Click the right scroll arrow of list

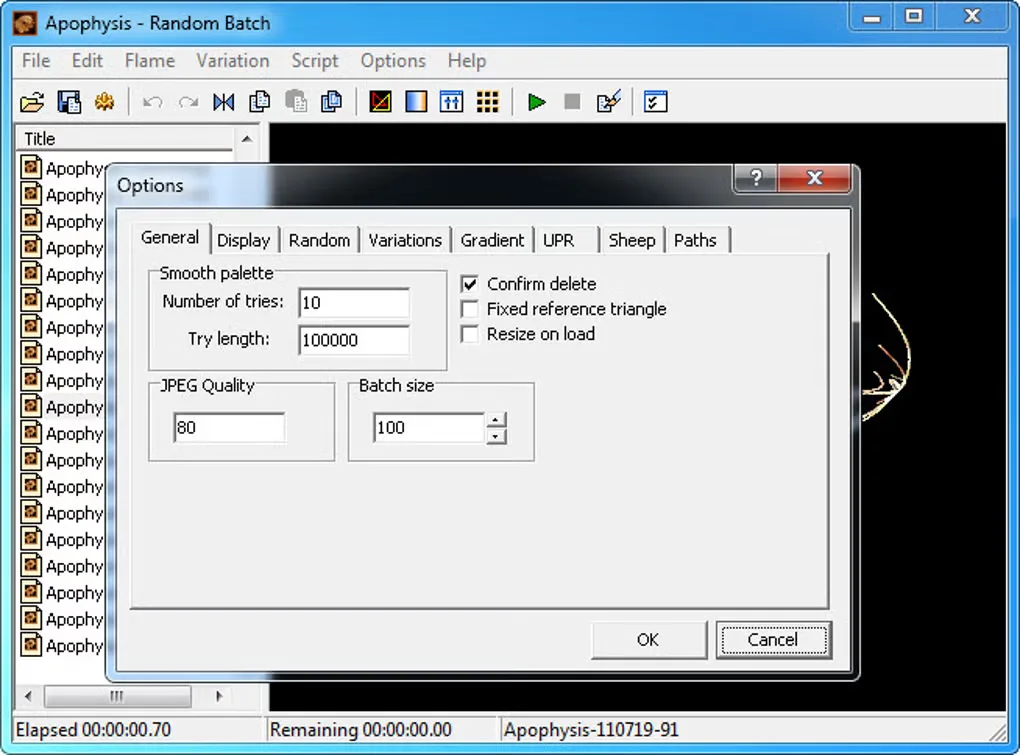219,696
